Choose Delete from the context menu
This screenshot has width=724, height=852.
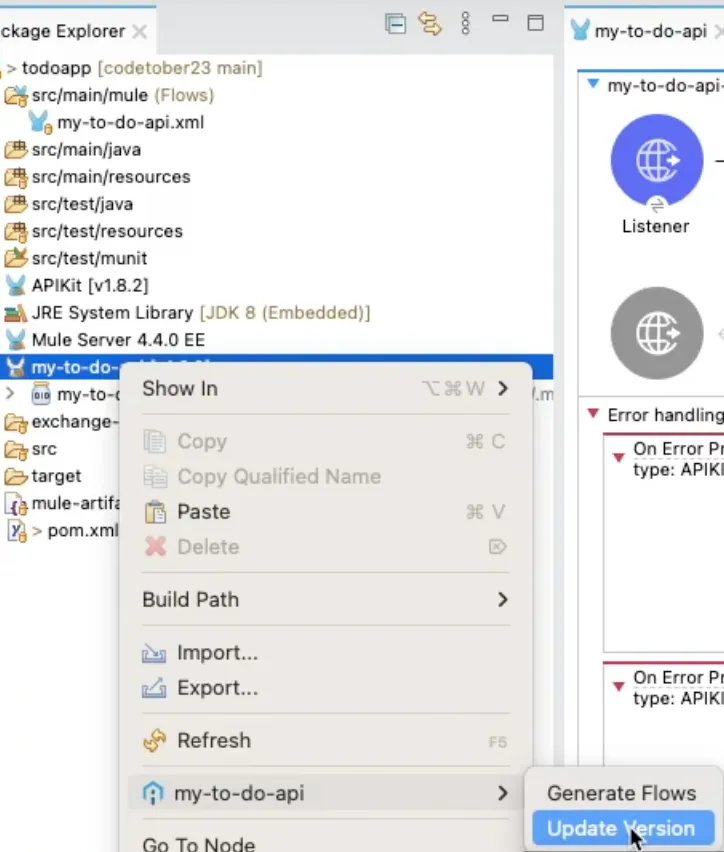pyautogui.click(x=325, y=547)
